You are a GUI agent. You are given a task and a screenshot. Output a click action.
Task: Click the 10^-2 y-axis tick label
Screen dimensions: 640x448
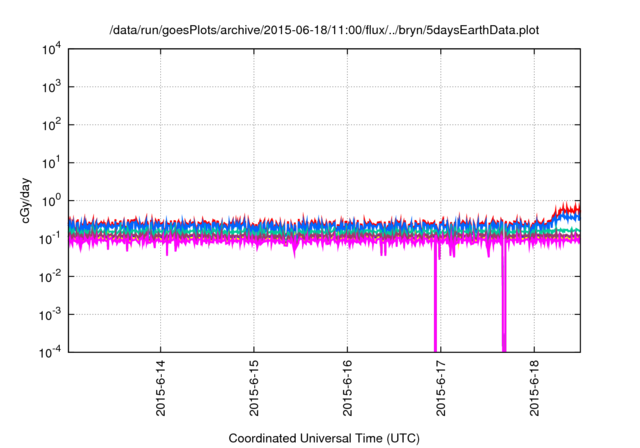pos(50,276)
